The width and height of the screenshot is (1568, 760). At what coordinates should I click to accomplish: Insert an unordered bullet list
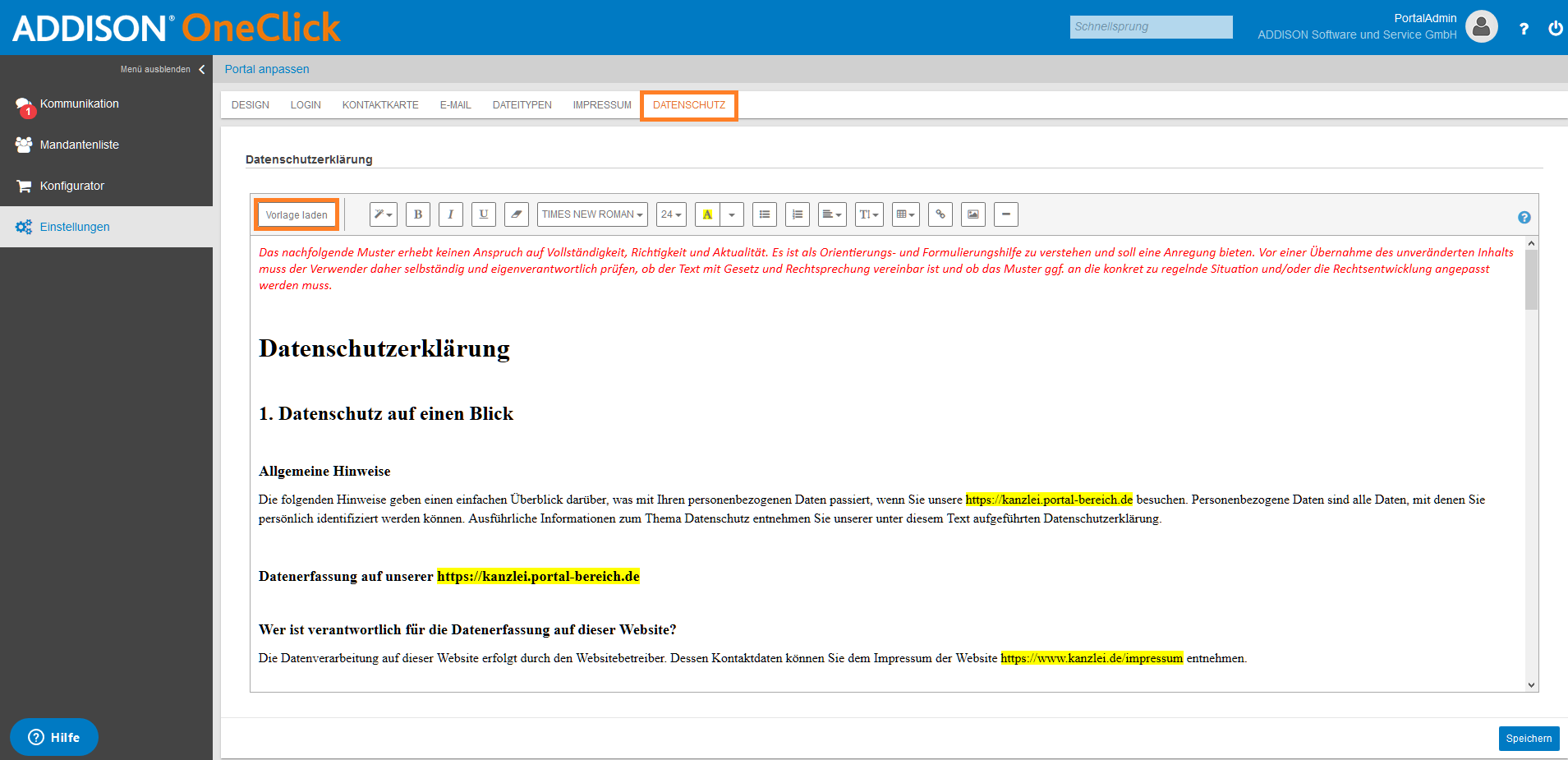click(765, 214)
